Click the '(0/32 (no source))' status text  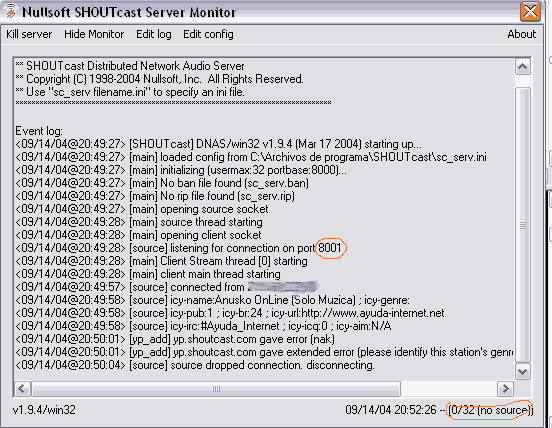(490, 410)
